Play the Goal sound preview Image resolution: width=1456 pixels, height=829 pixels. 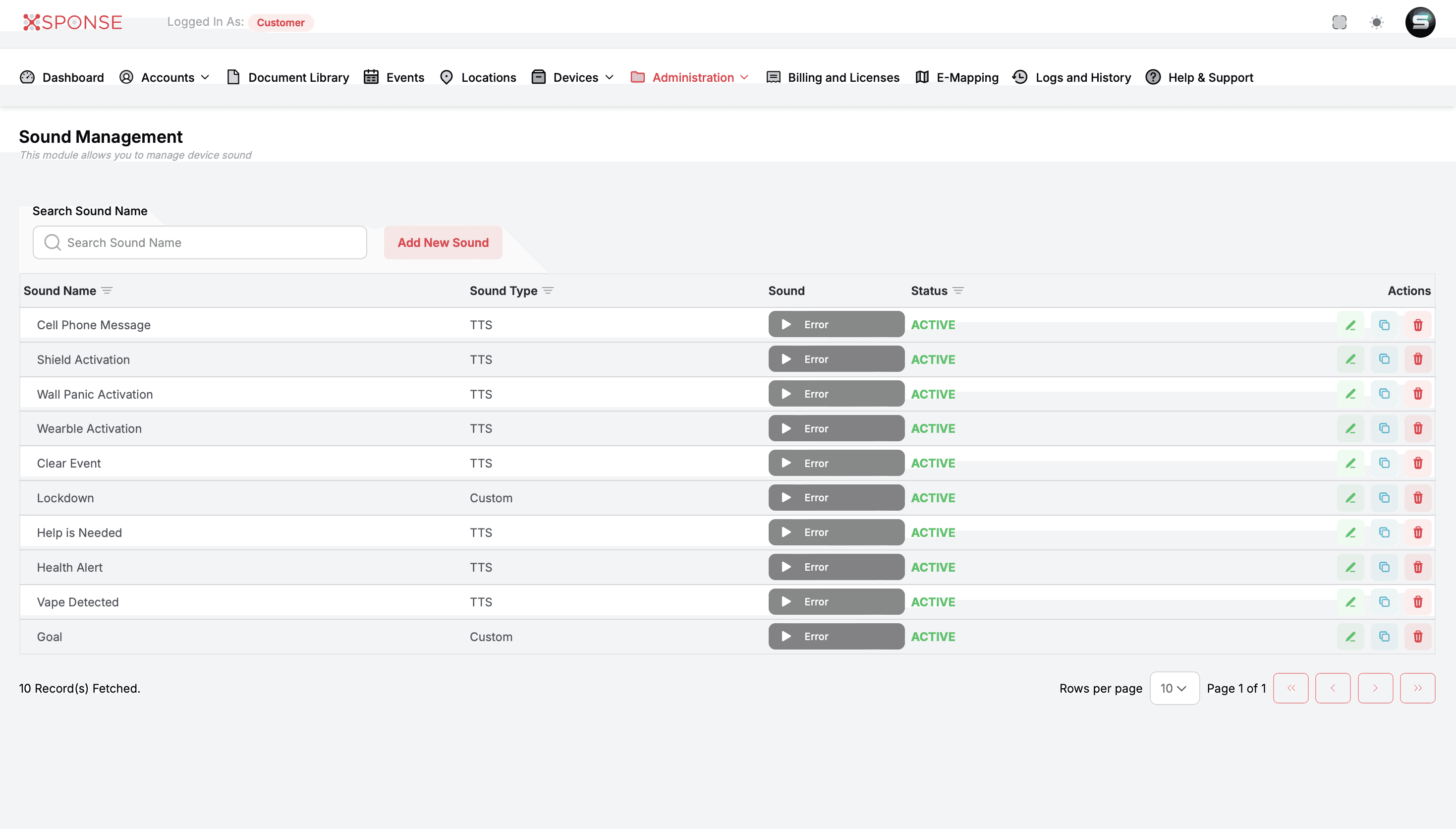(x=786, y=636)
